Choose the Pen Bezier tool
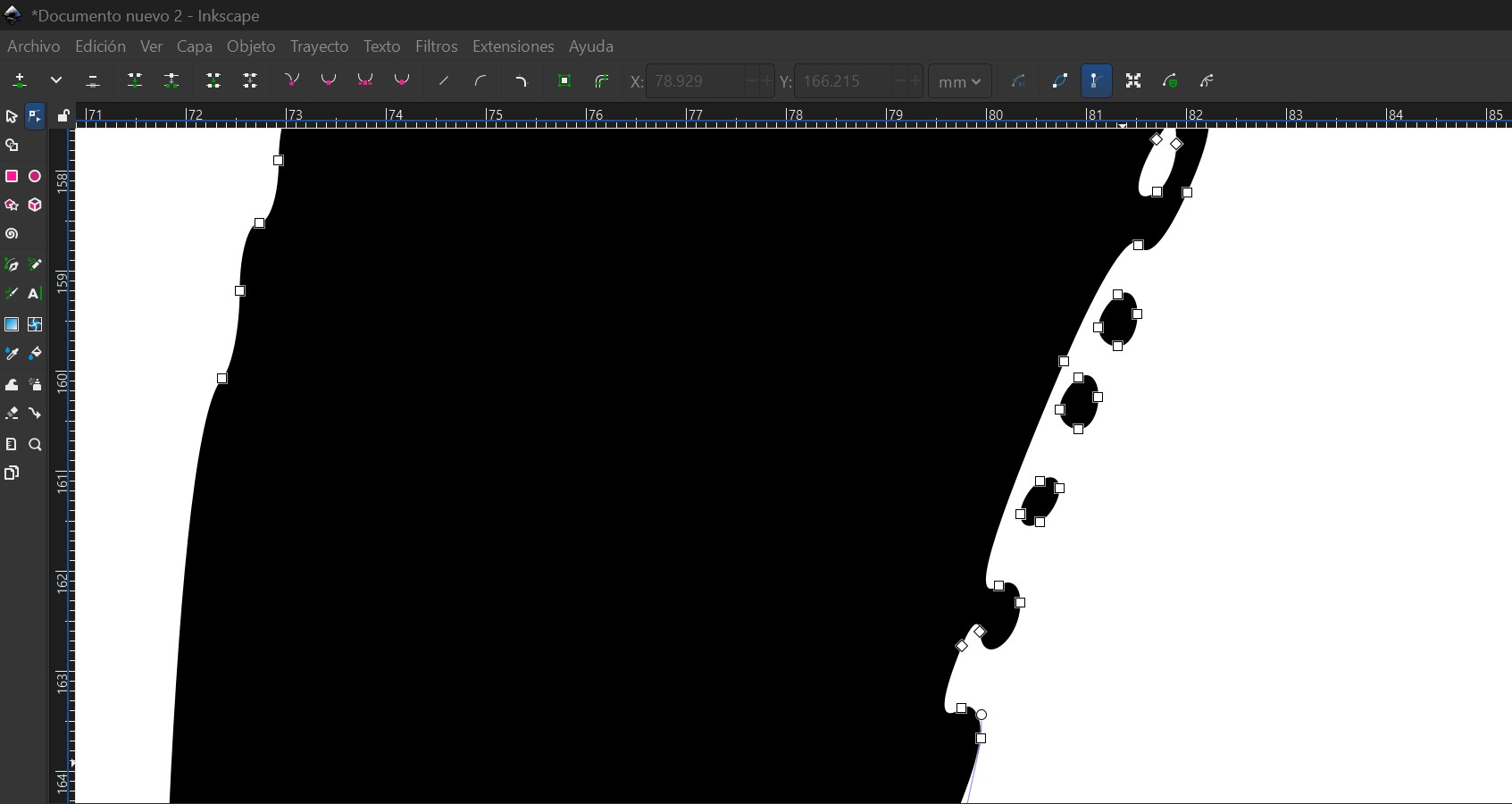 click(12, 265)
